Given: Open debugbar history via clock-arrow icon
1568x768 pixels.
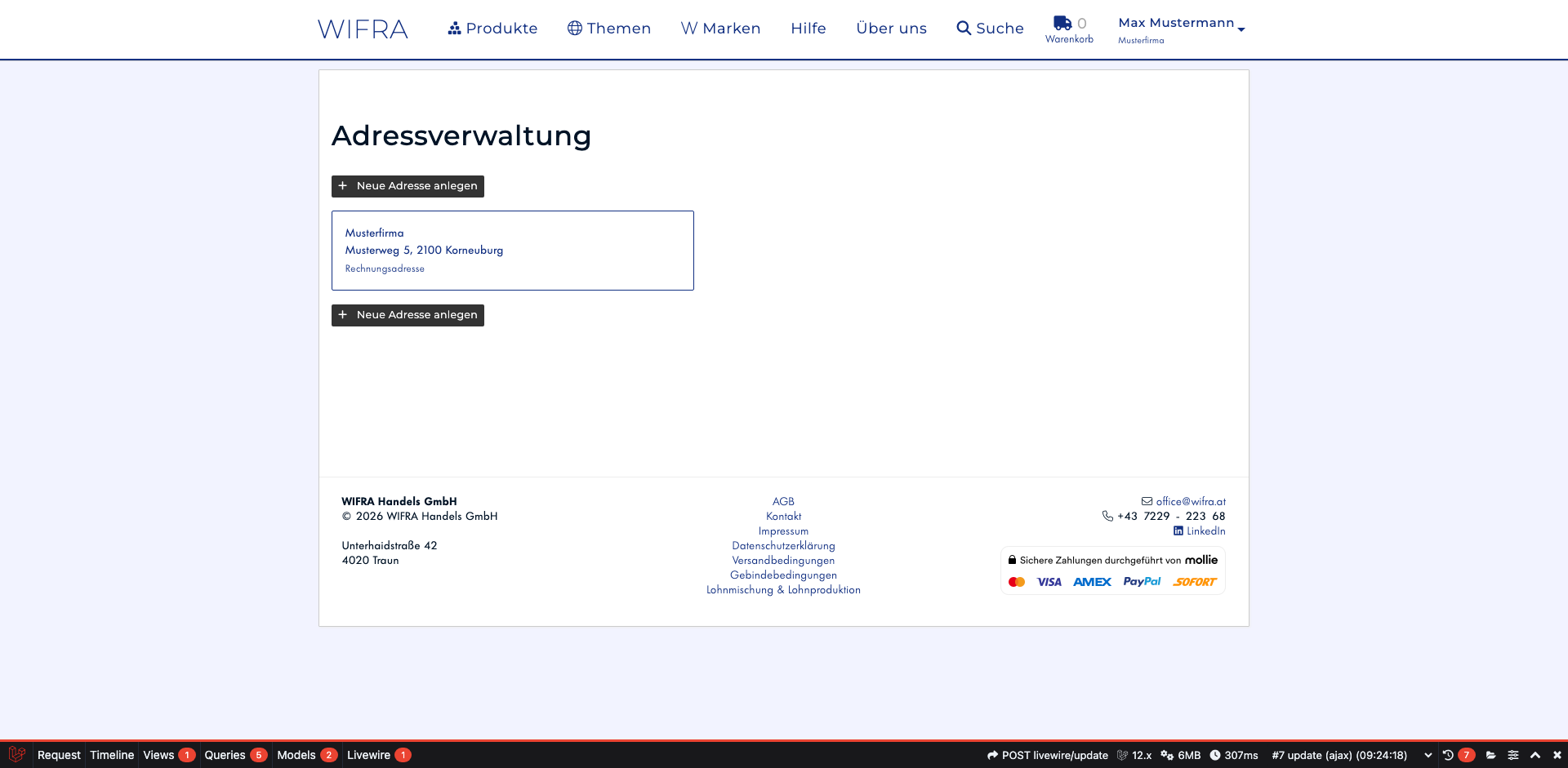Looking at the screenshot, I should 1447,755.
